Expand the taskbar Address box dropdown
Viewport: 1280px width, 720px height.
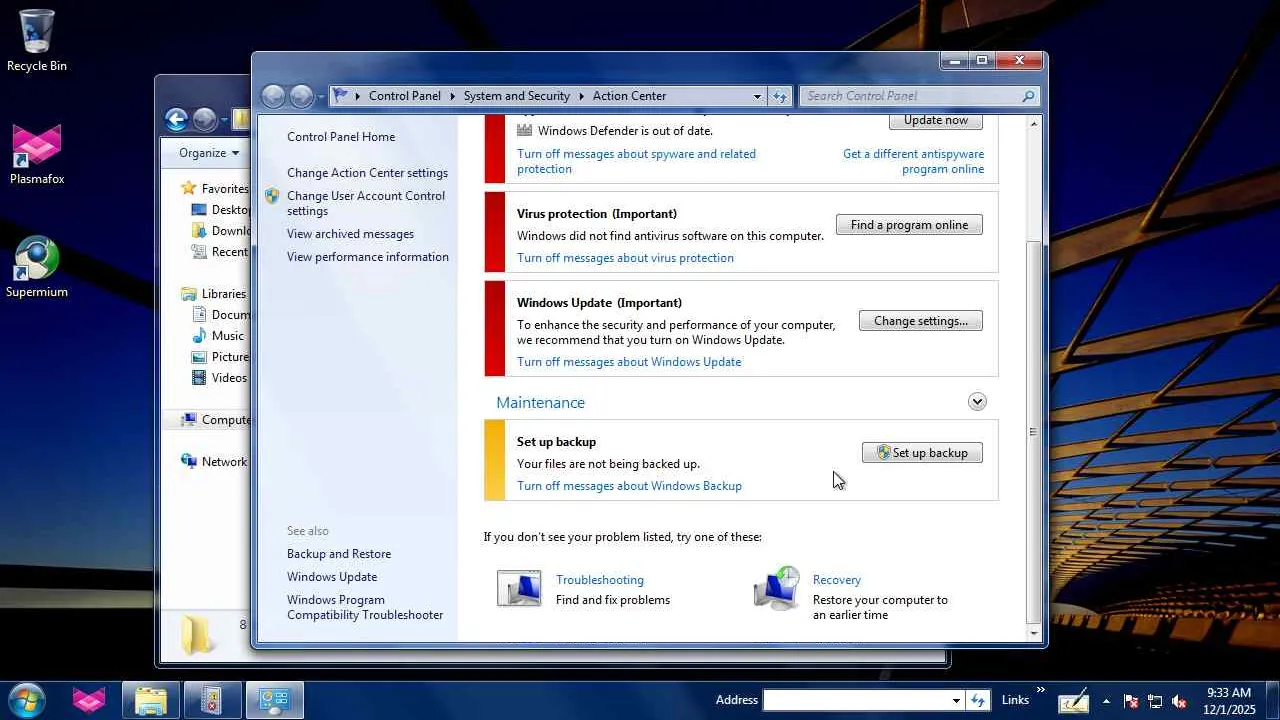pos(956,700)
